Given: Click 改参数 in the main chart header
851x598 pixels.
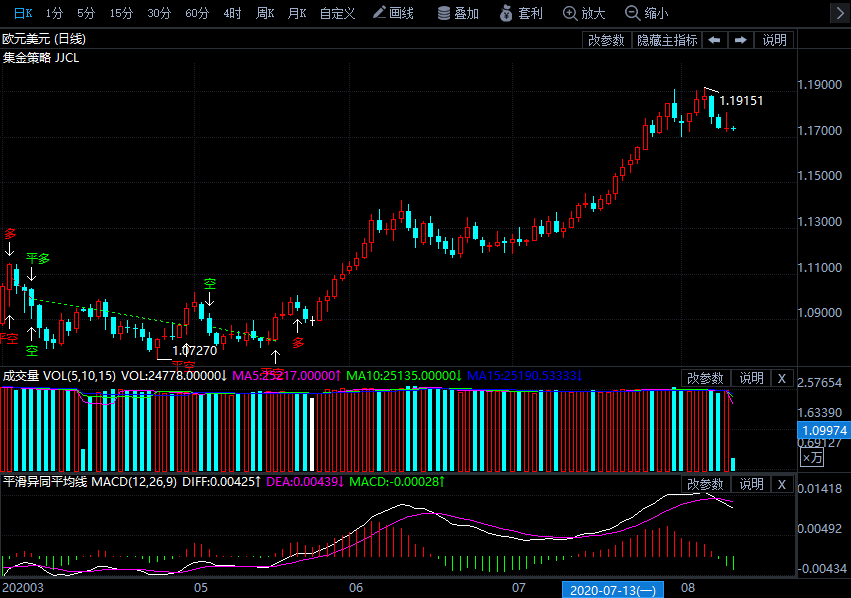Looking at the screenshot, I should [x=606, y=40].
